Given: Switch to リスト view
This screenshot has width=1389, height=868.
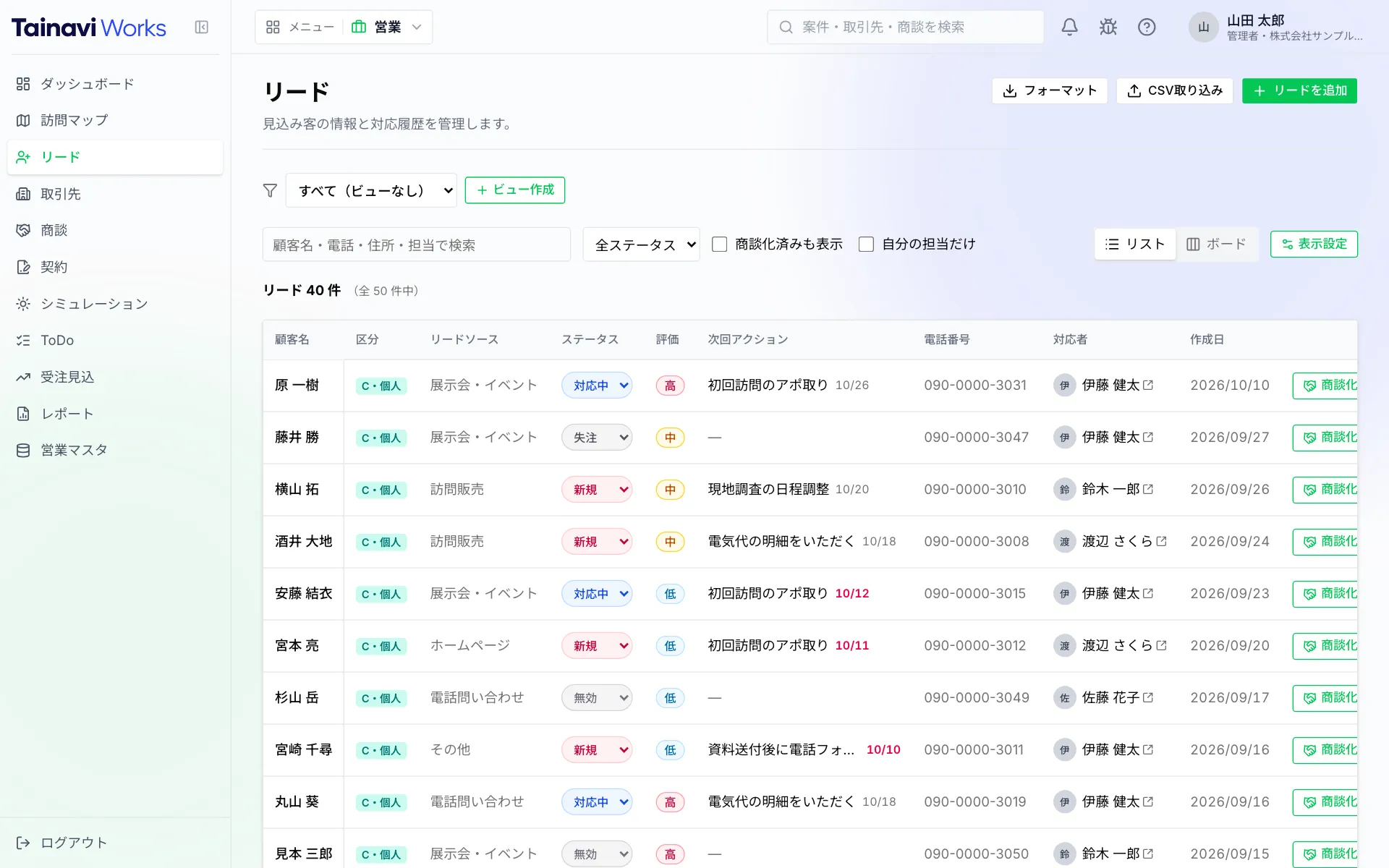Looking at the screenshot, I should 1134,244.
